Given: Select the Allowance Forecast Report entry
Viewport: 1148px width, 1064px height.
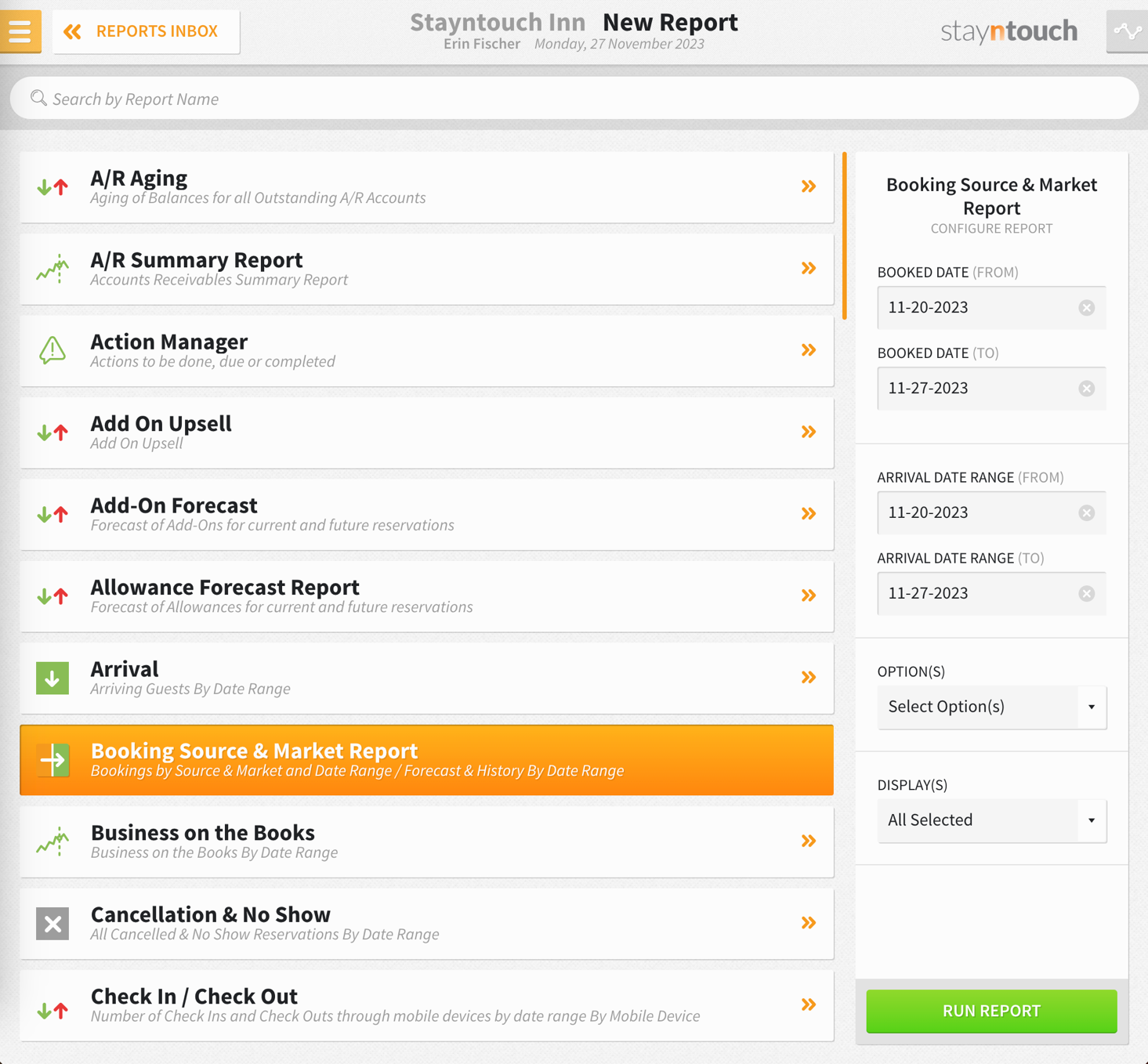Looking at the screenshot, I should 427,596.
